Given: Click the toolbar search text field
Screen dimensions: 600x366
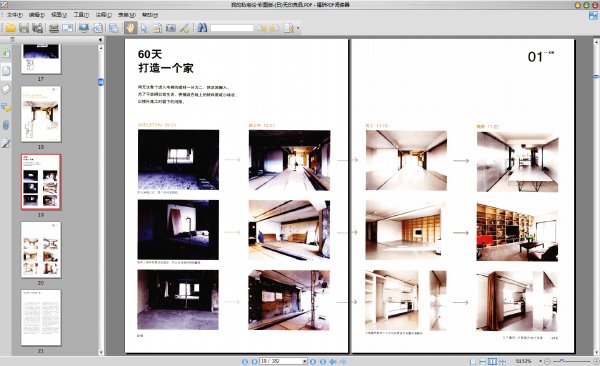Looking at the screenshot, I should [232, 28].
